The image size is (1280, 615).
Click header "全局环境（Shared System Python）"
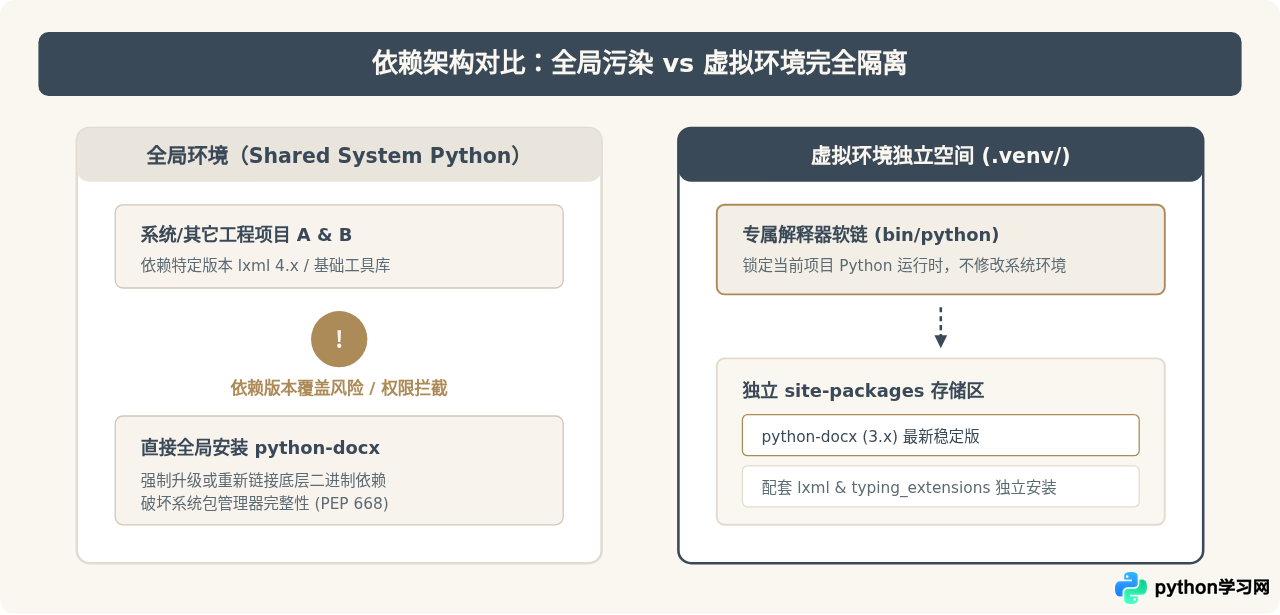point(339,155)
